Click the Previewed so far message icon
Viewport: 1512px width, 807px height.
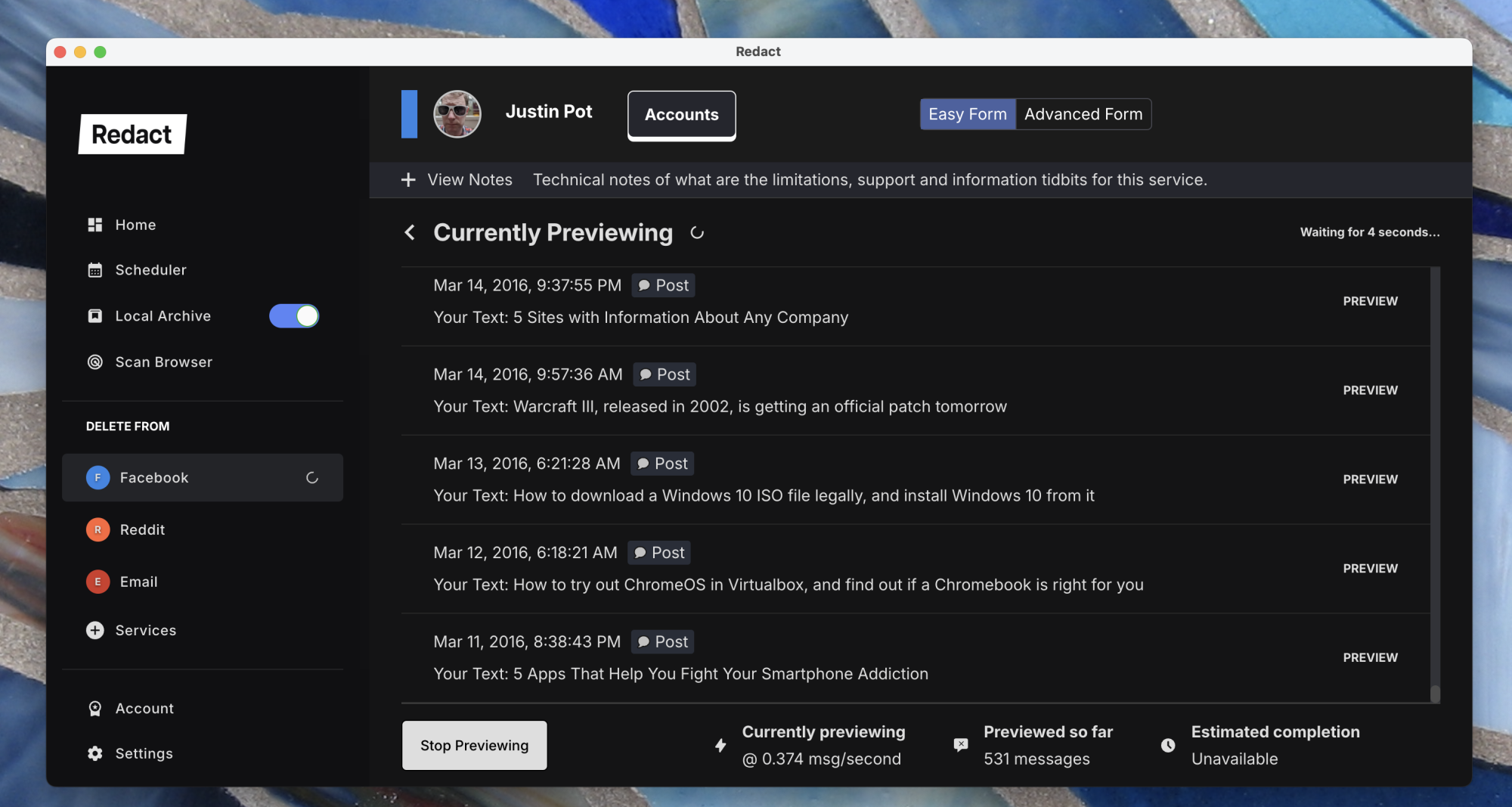[961, 745]
